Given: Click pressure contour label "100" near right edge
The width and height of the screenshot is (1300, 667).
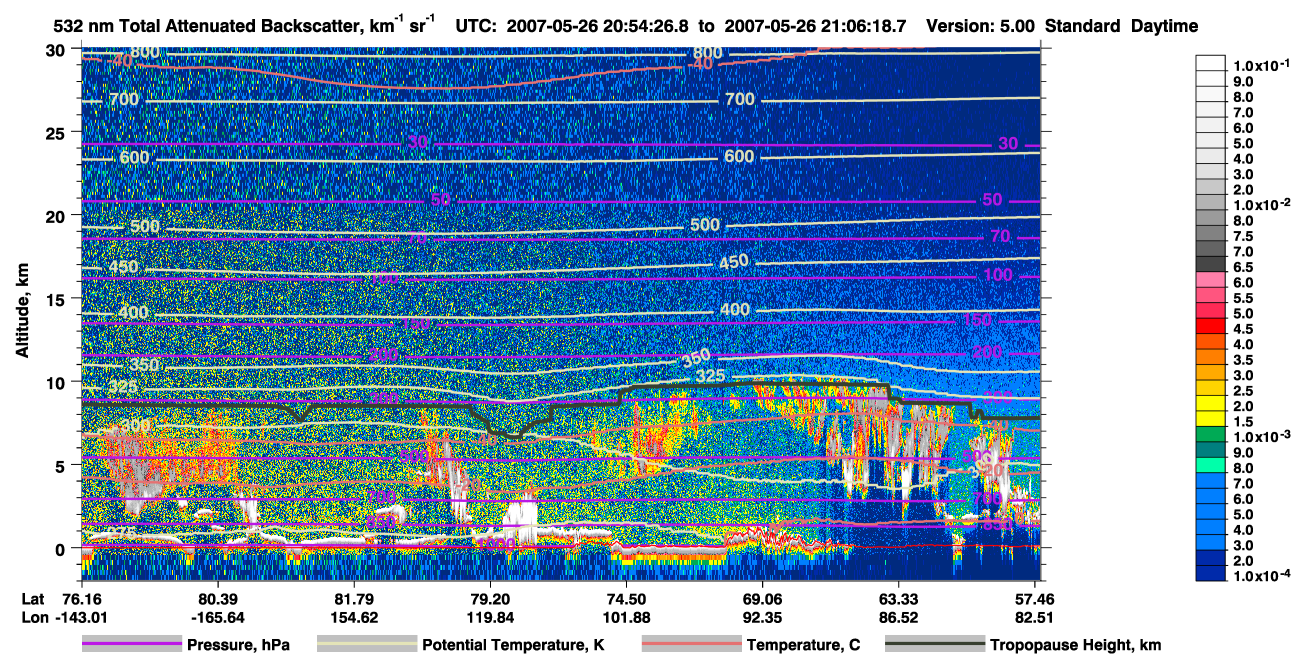Looking at the screenshot, I should tap(998, 275).
